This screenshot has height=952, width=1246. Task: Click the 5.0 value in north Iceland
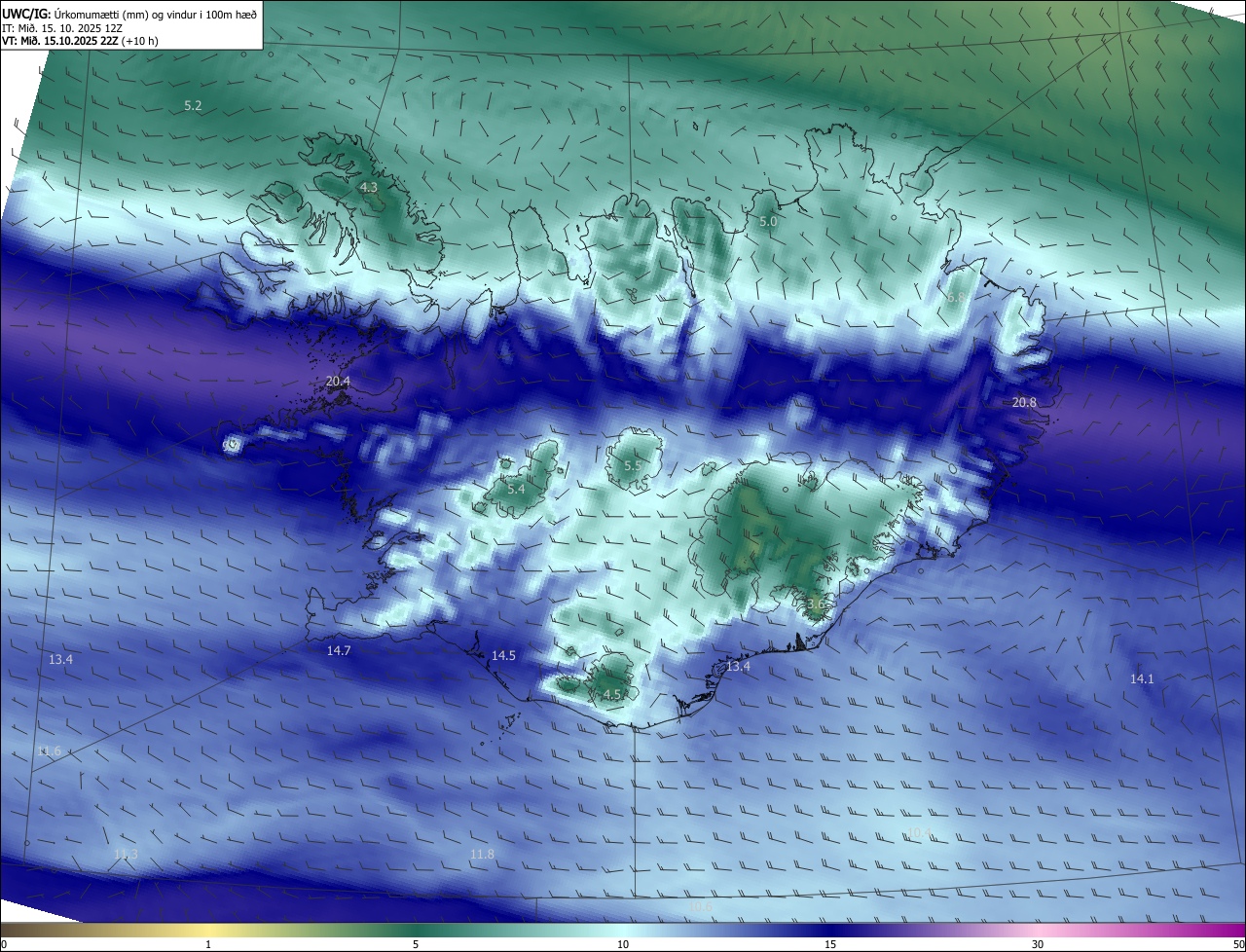768,222
